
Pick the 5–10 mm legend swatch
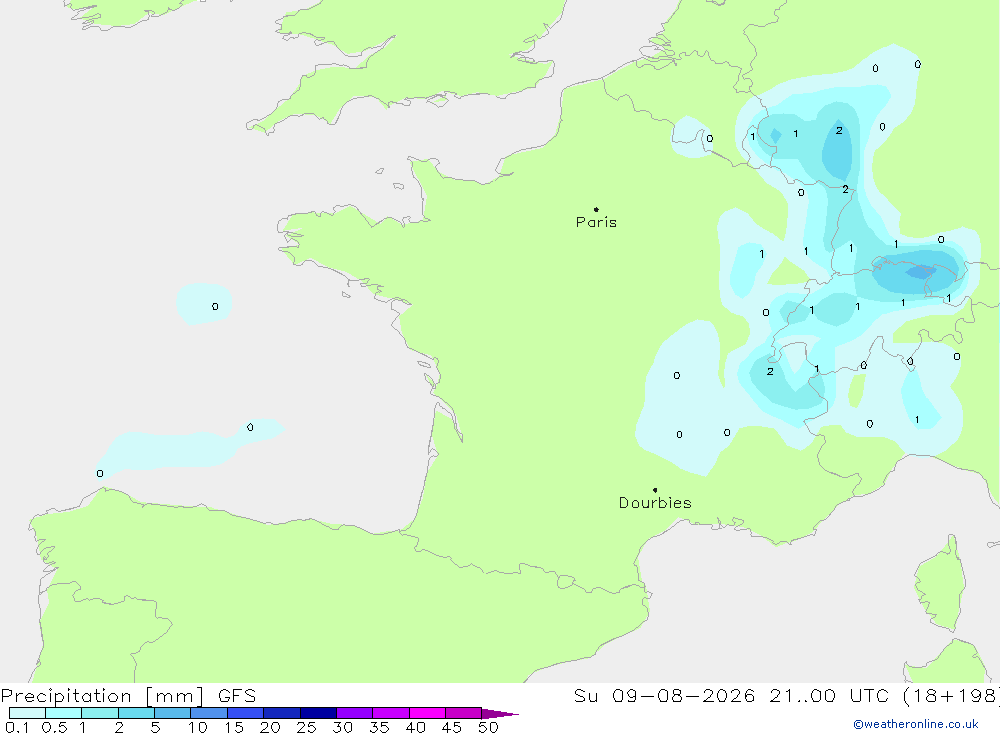click(172, 713)
